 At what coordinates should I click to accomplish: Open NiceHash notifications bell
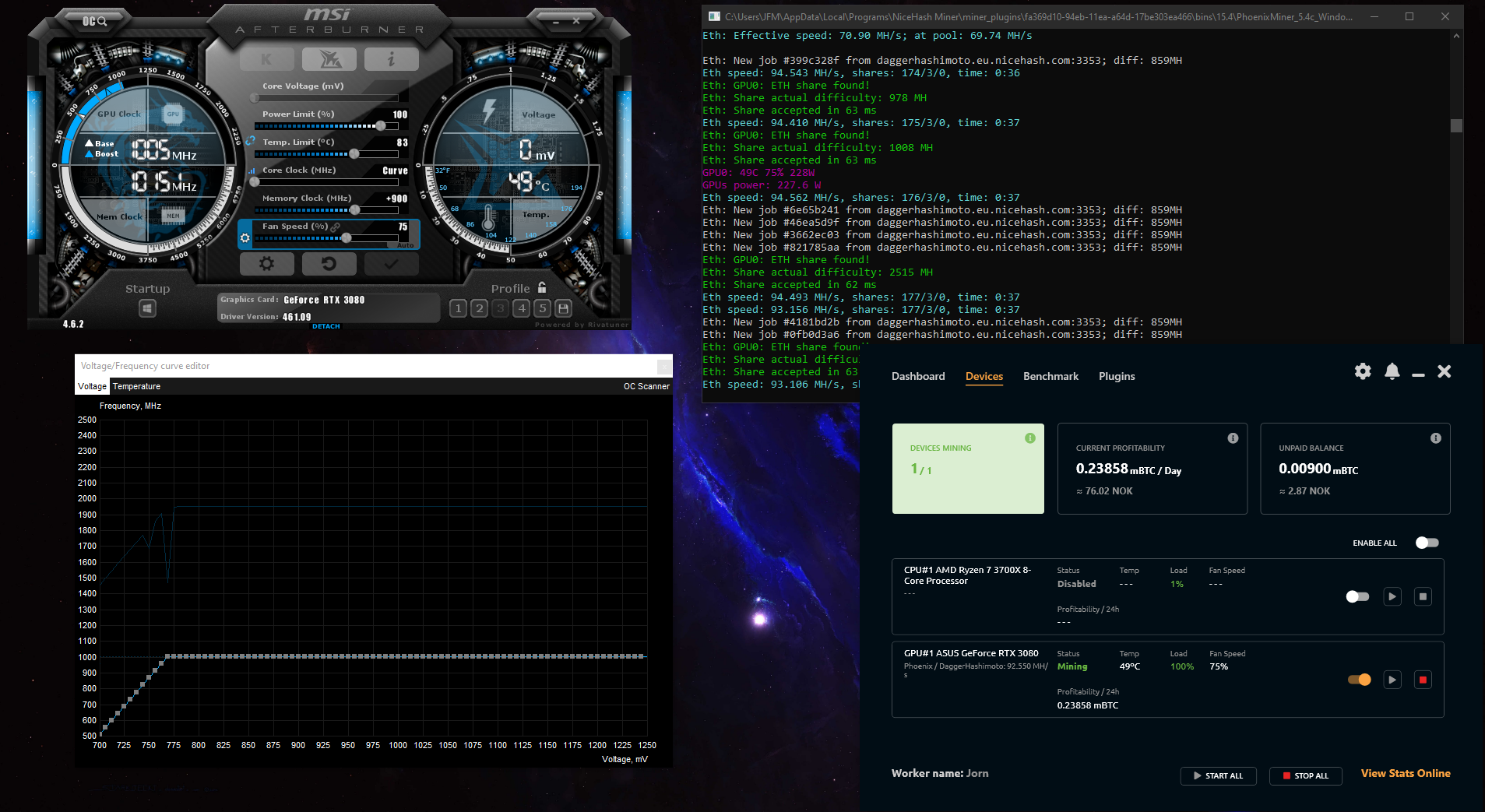tap(1392, 371)
